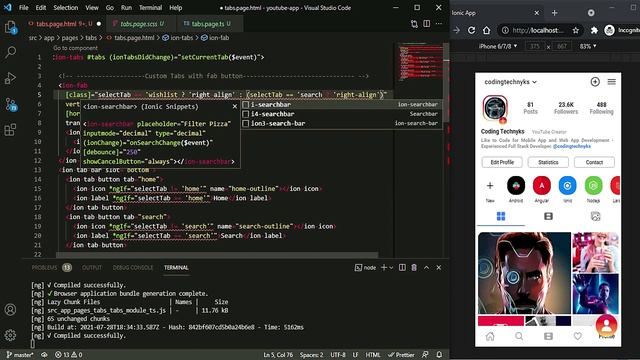Check the ion3-search-bar suggestion checkbox
The image size is (640, 360).
(x=246, y=123)
